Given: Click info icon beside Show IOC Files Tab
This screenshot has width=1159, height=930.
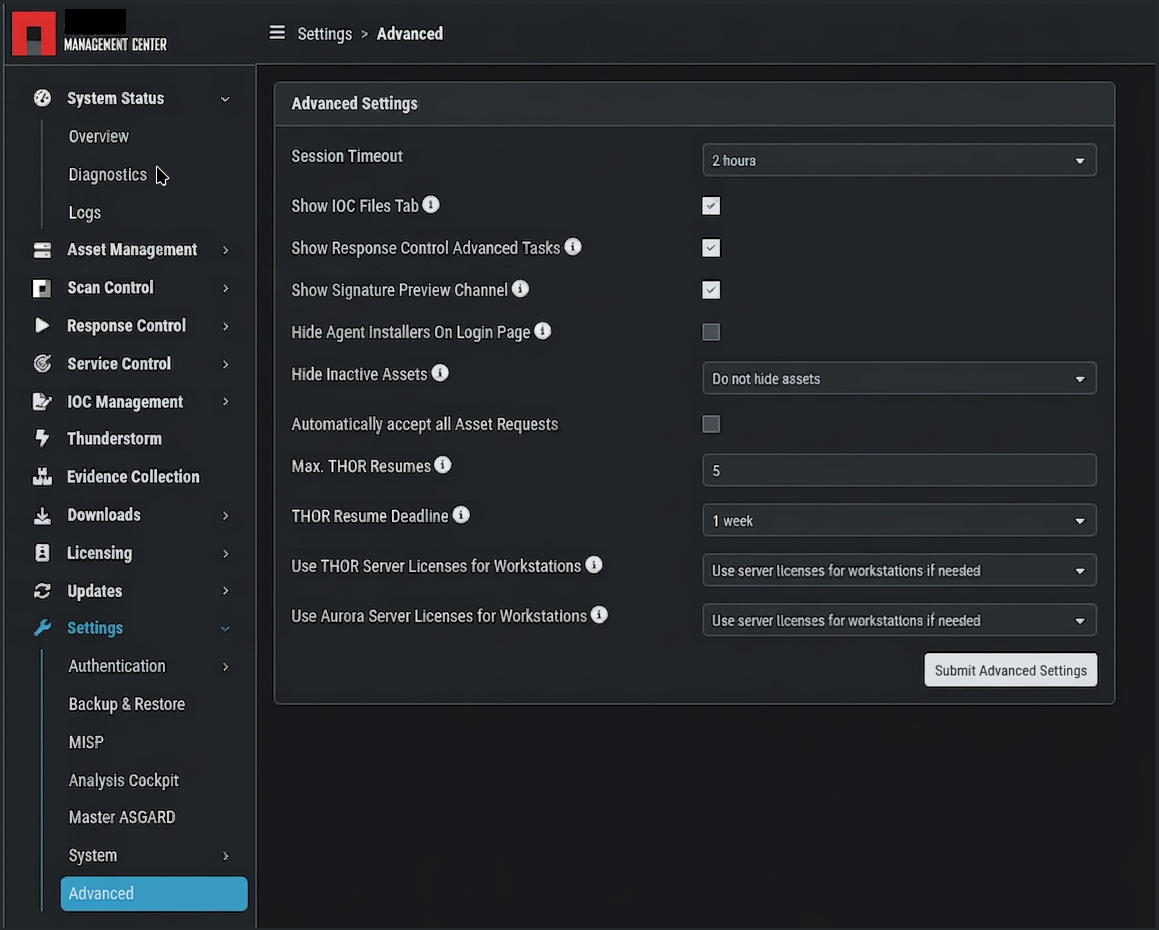Looking at the screenshot, I should 431,205.
